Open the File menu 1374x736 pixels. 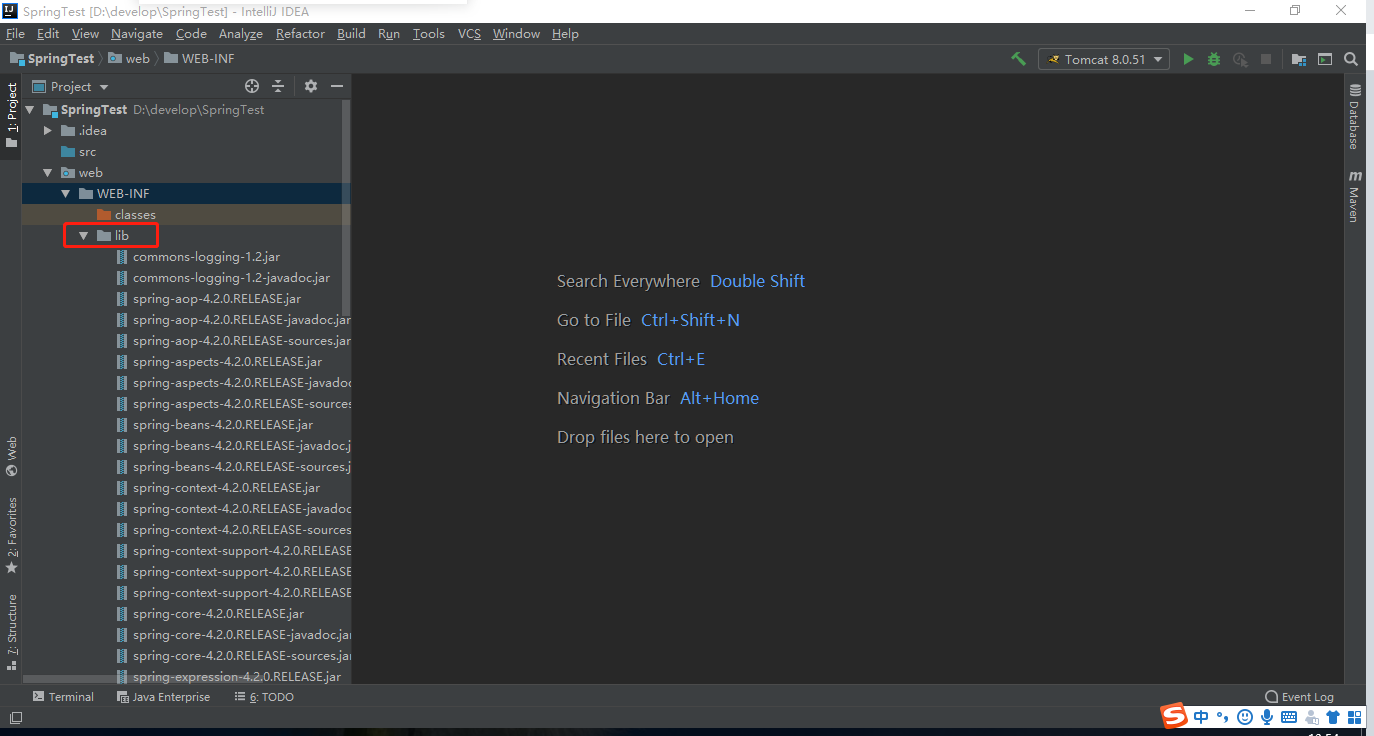15,34
